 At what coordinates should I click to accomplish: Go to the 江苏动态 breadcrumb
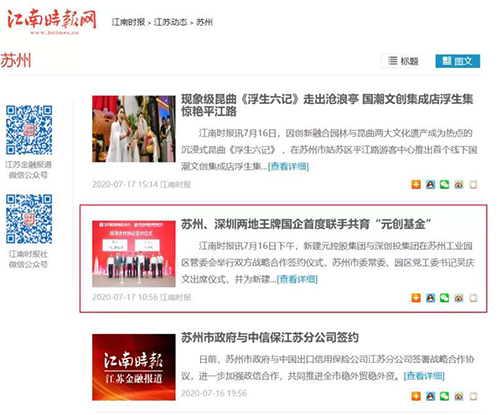pyautogui.click(x=170, y=22)
